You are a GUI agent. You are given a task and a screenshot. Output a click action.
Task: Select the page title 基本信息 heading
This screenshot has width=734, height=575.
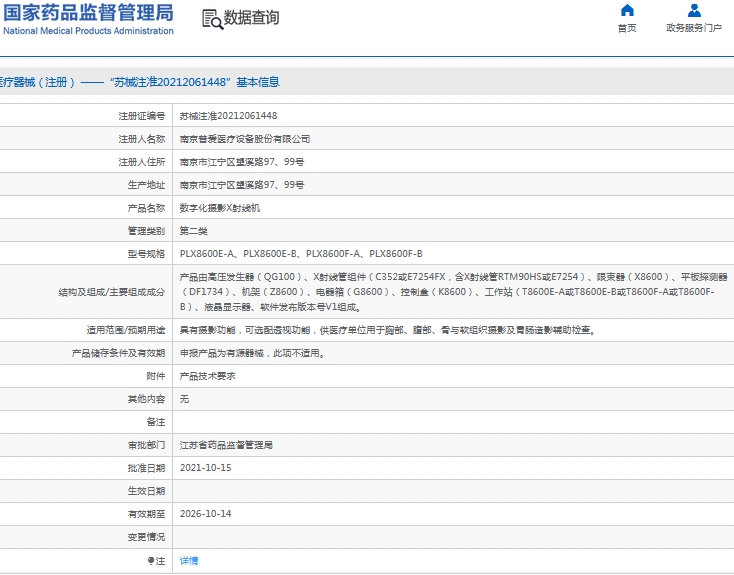tap(258, 82)
